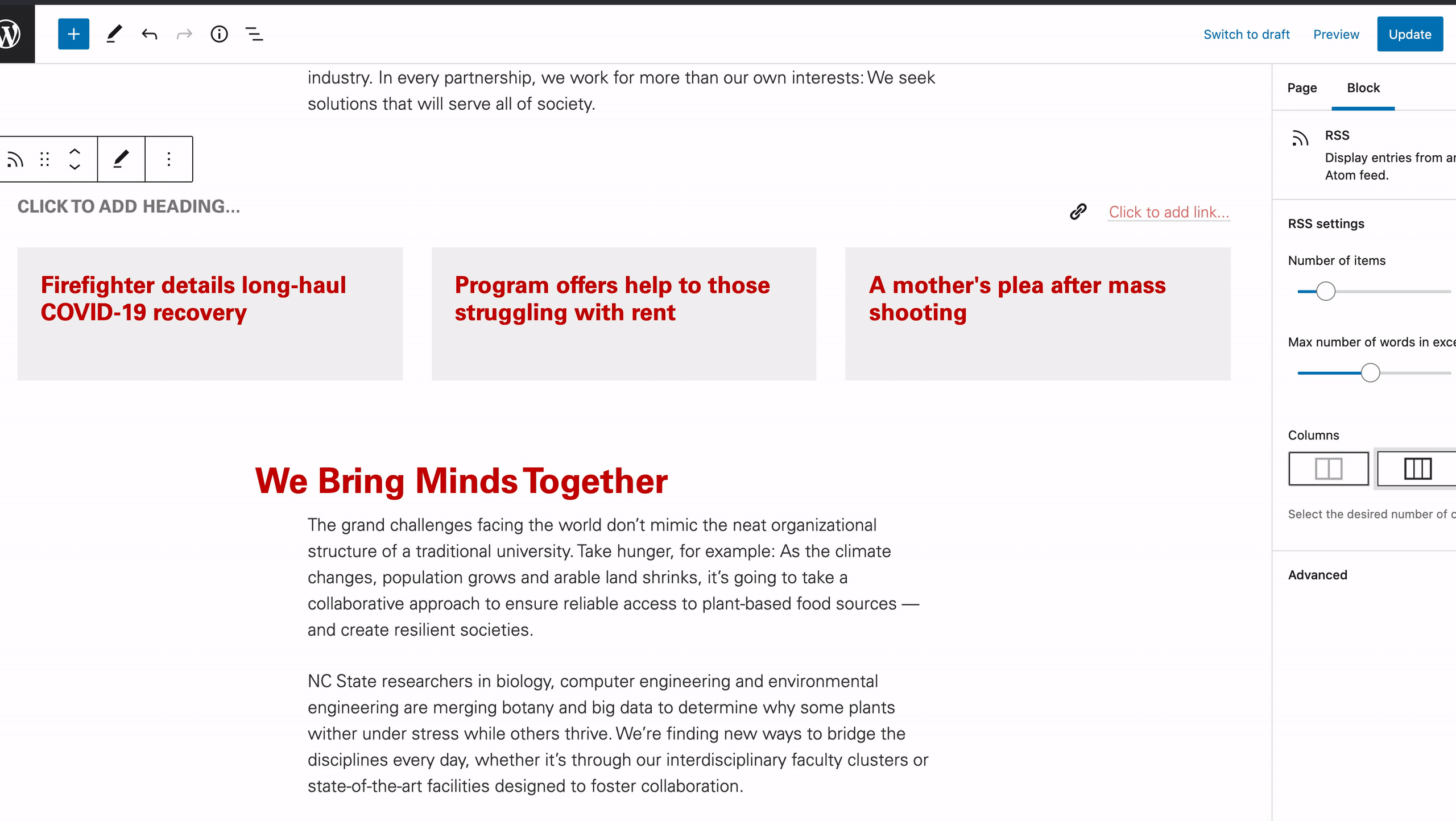Click the Add Link icon in heading
The height and width of the screenshot is (821, 1456).
(x=1078, y=211)
